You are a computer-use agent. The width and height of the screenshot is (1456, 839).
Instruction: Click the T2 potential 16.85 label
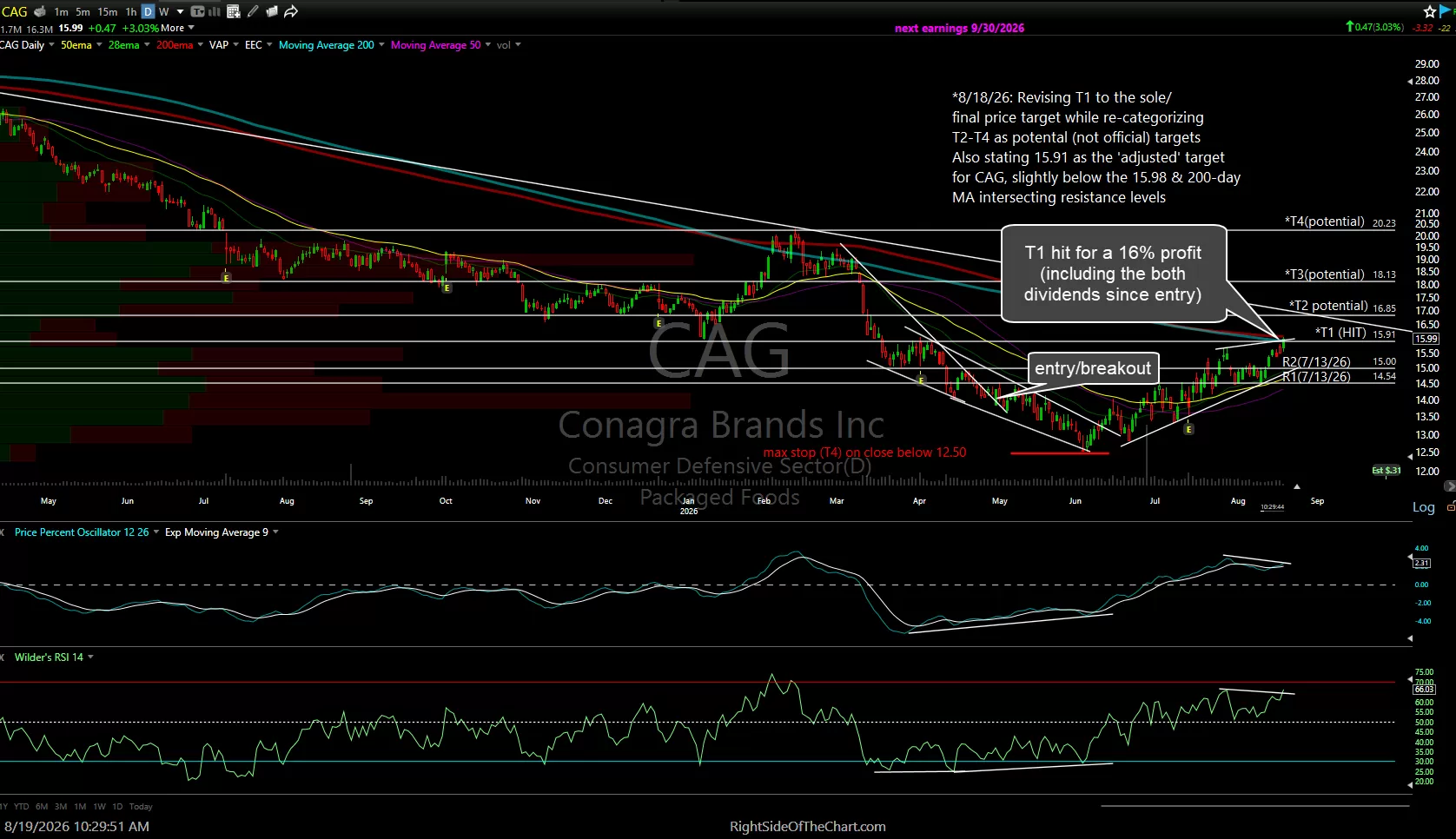pos(1342,306)
